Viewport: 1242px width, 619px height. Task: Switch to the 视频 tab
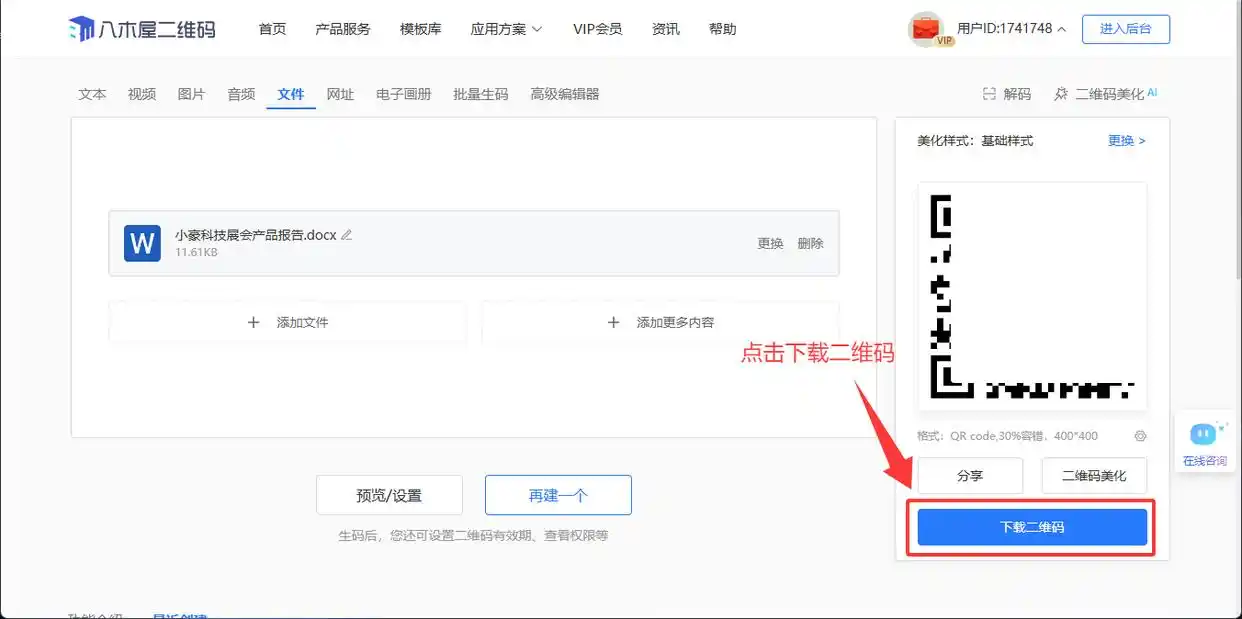[x=142, y=94]
